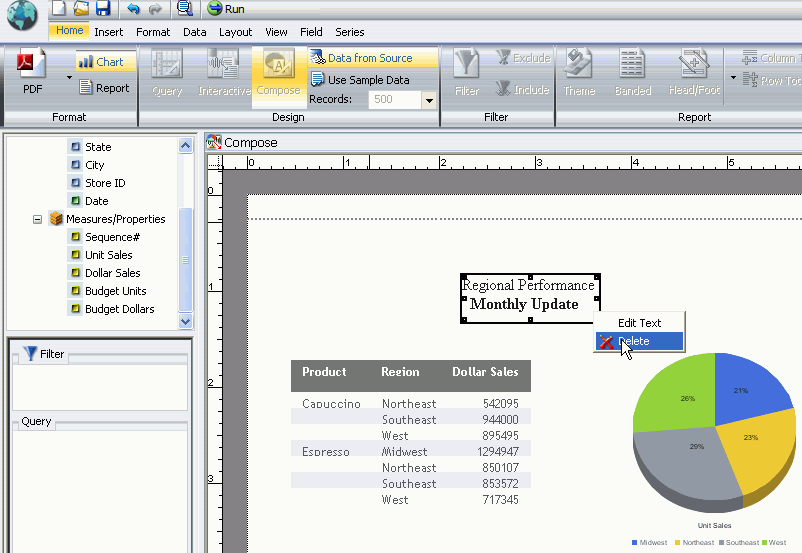Click the field list scrollbar thumb
The image size is (802, 553).
pos(185,259)
